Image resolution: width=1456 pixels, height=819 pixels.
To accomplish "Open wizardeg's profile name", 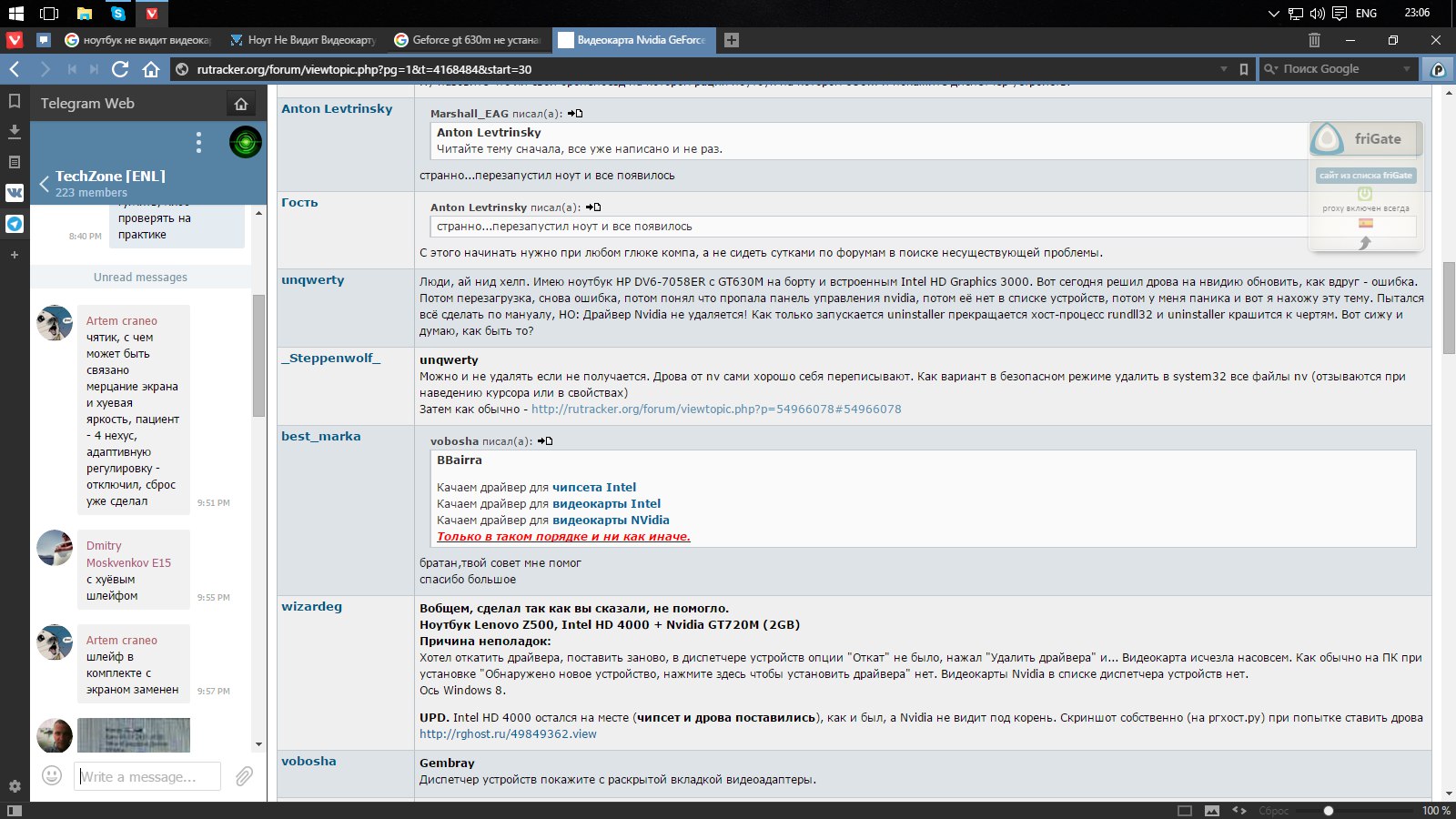I will [311, 607].
